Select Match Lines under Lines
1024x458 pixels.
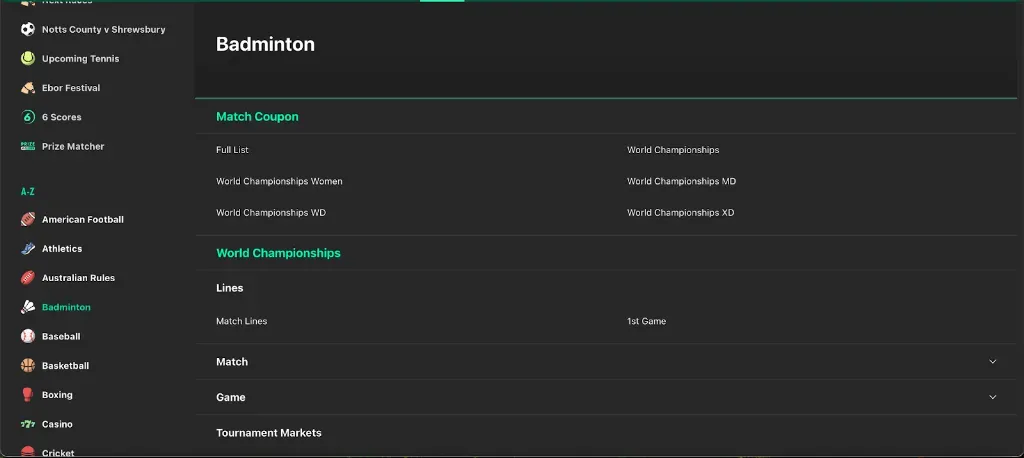[241, 322]
